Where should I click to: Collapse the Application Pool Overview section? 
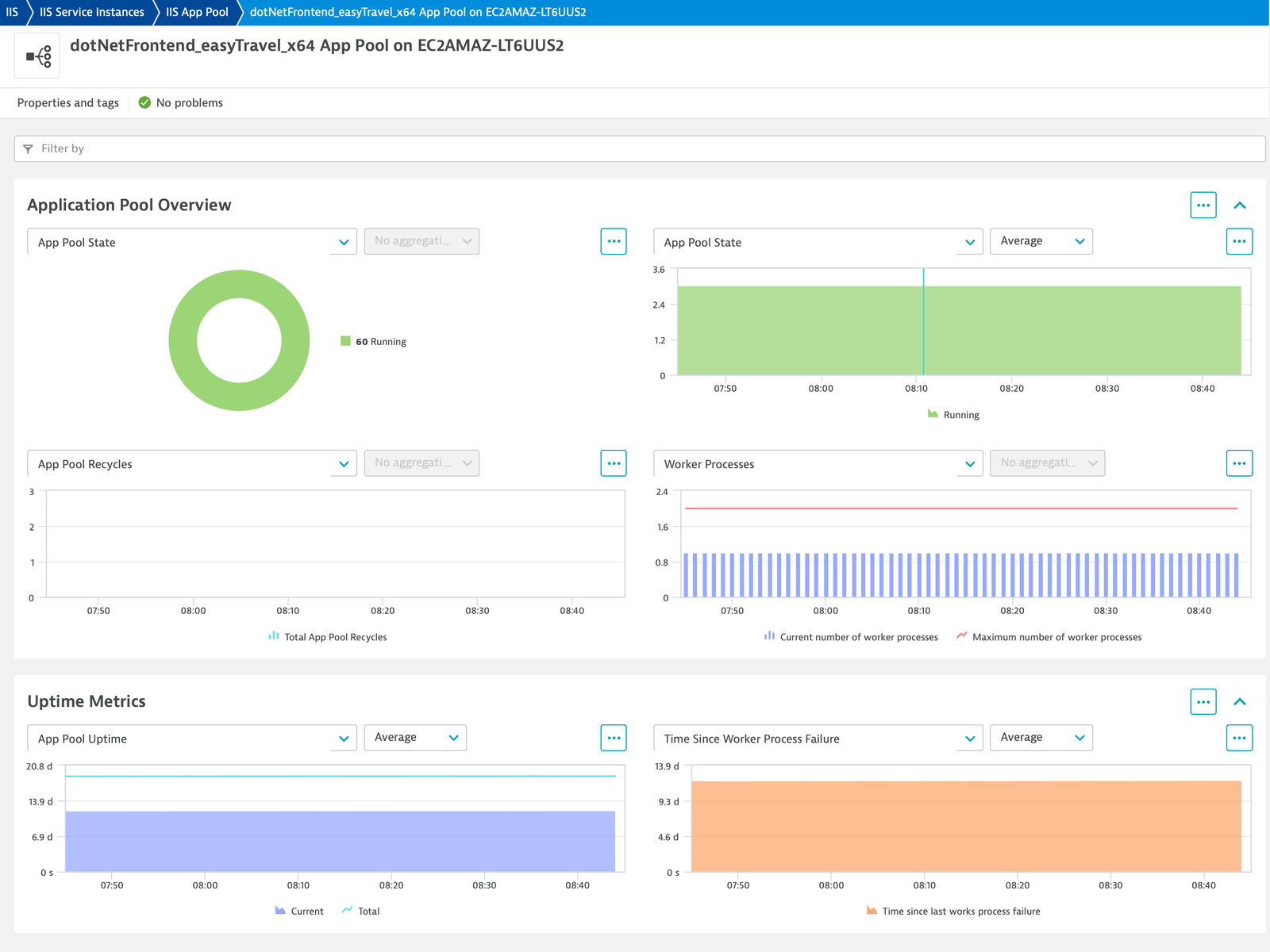(1240, 205)
